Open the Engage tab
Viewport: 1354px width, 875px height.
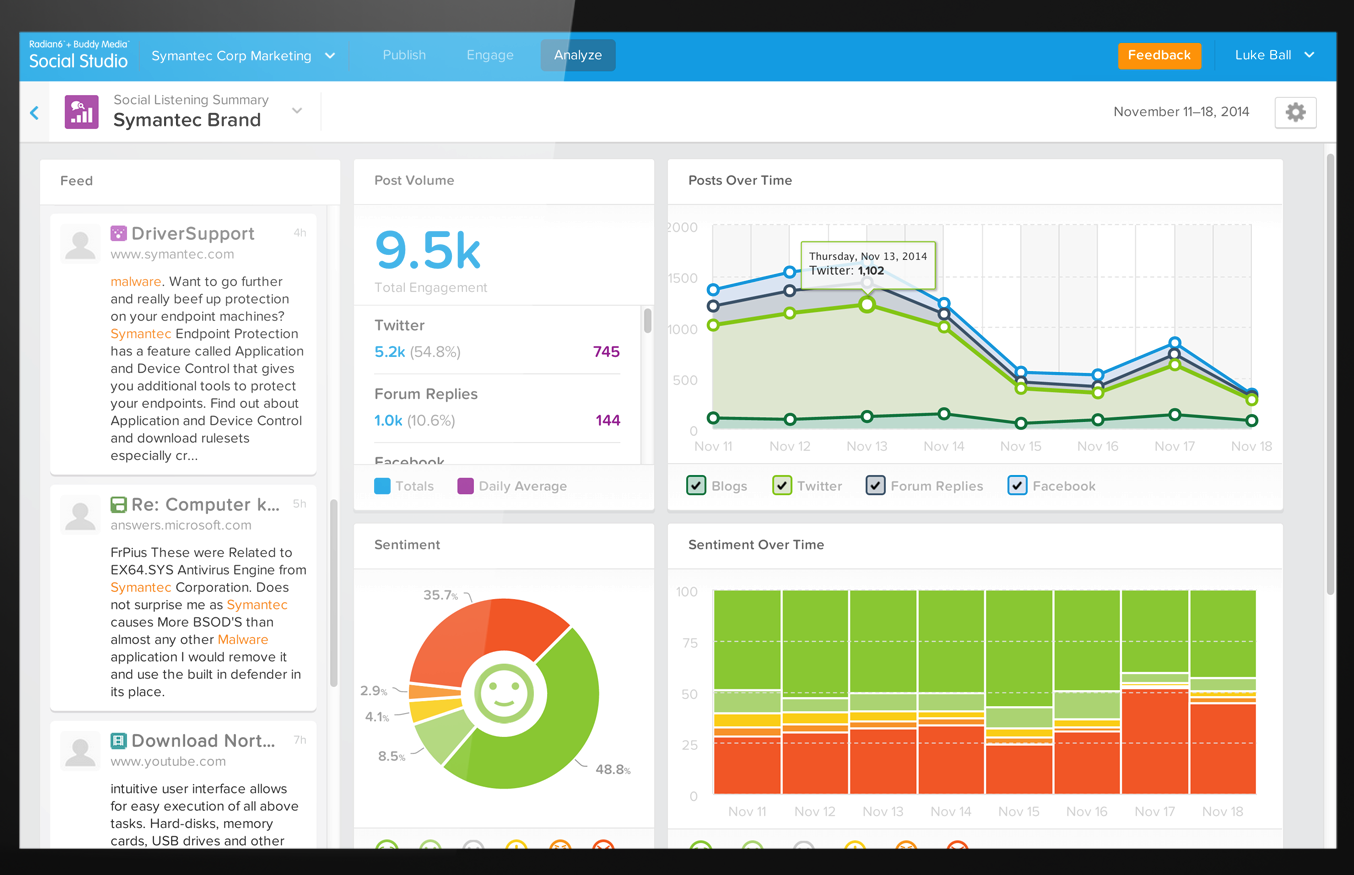coord(490,55)
